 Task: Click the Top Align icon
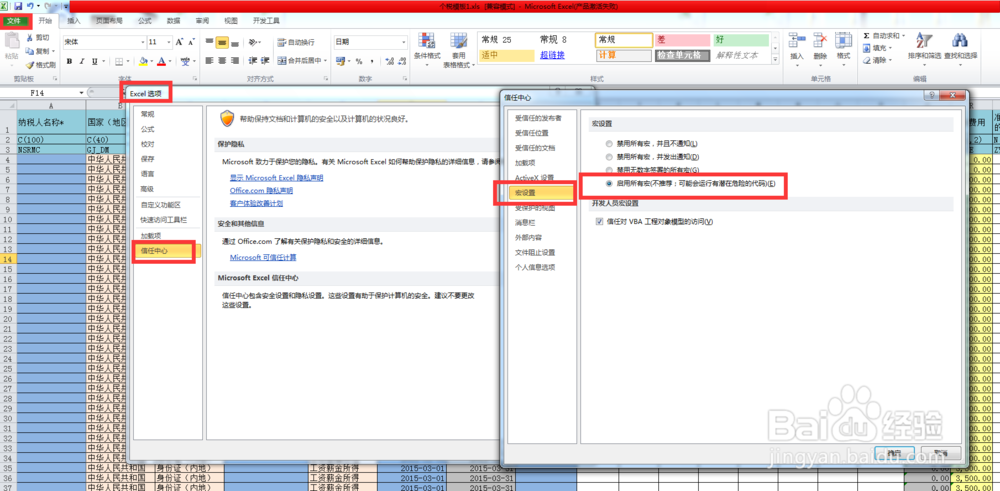(209, 43)
